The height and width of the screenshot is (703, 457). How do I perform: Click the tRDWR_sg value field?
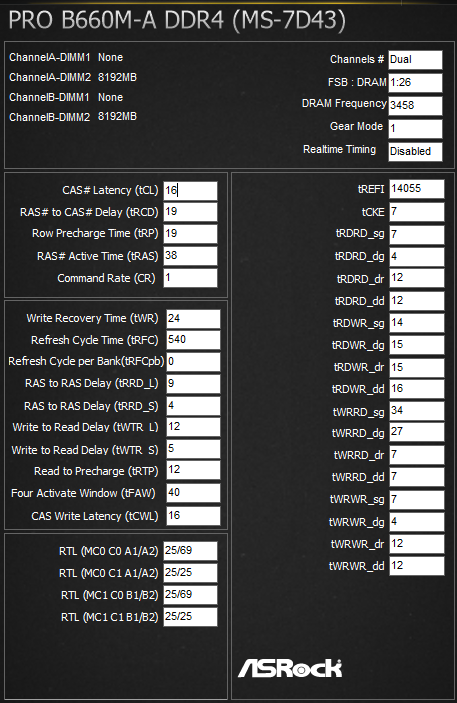[x=417, y=323]
